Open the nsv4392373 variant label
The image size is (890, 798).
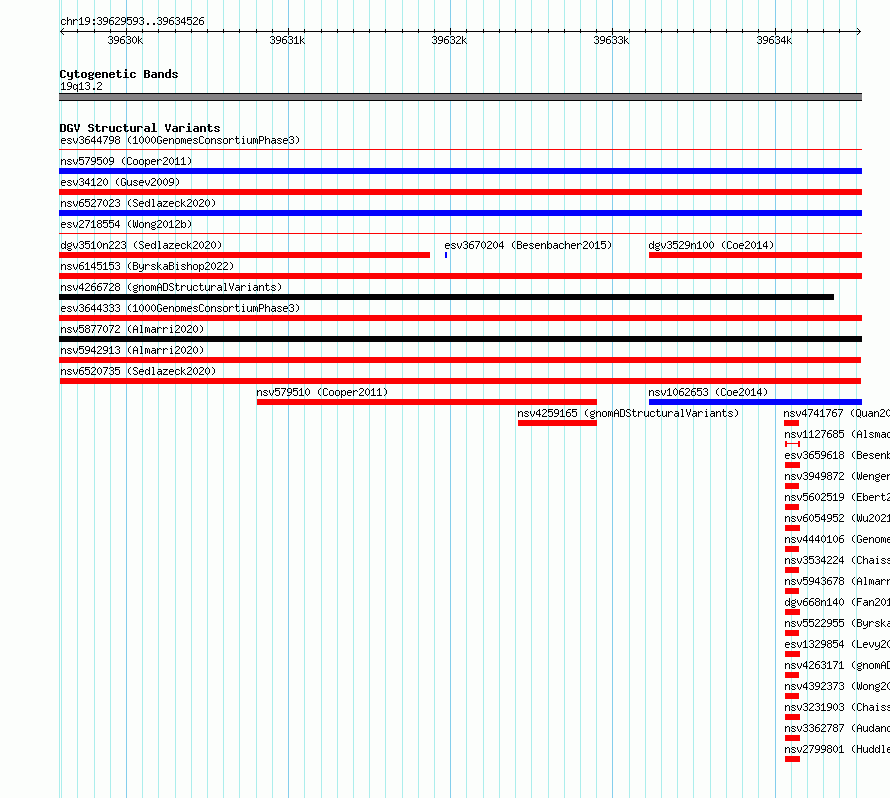coord(837,686)
